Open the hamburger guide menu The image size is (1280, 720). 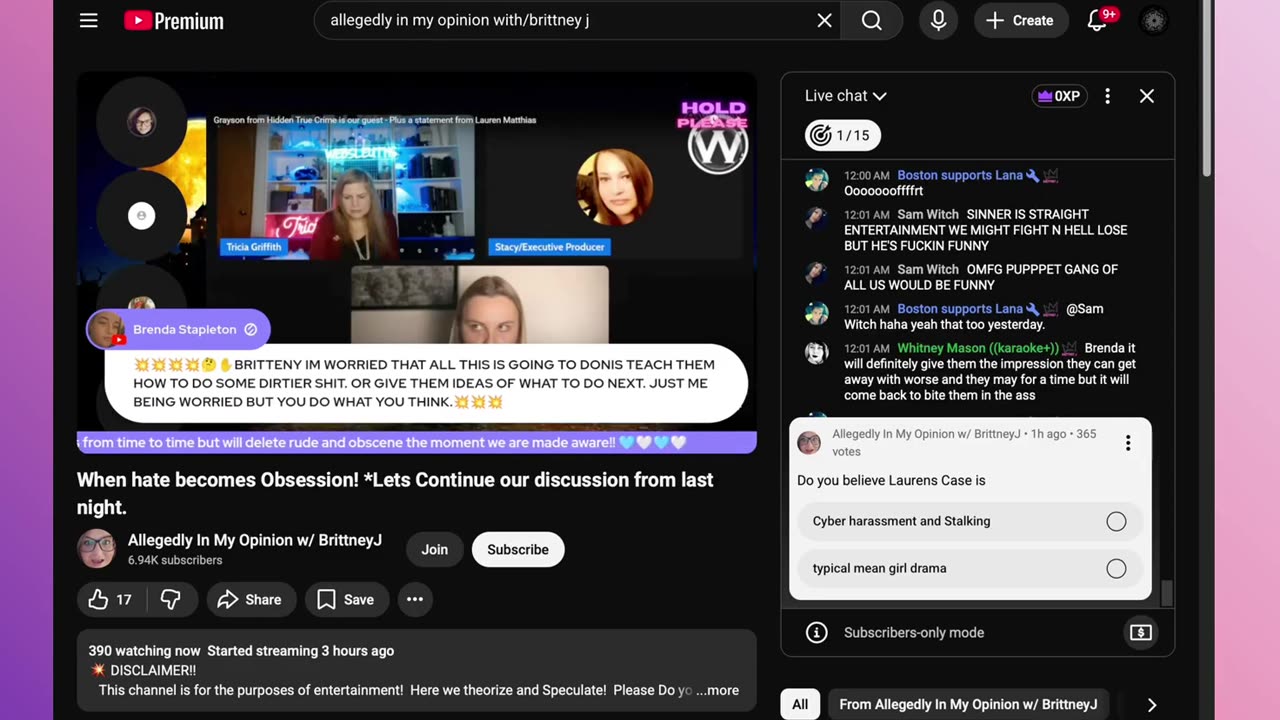pyautogui.click(x=89, y=20)
